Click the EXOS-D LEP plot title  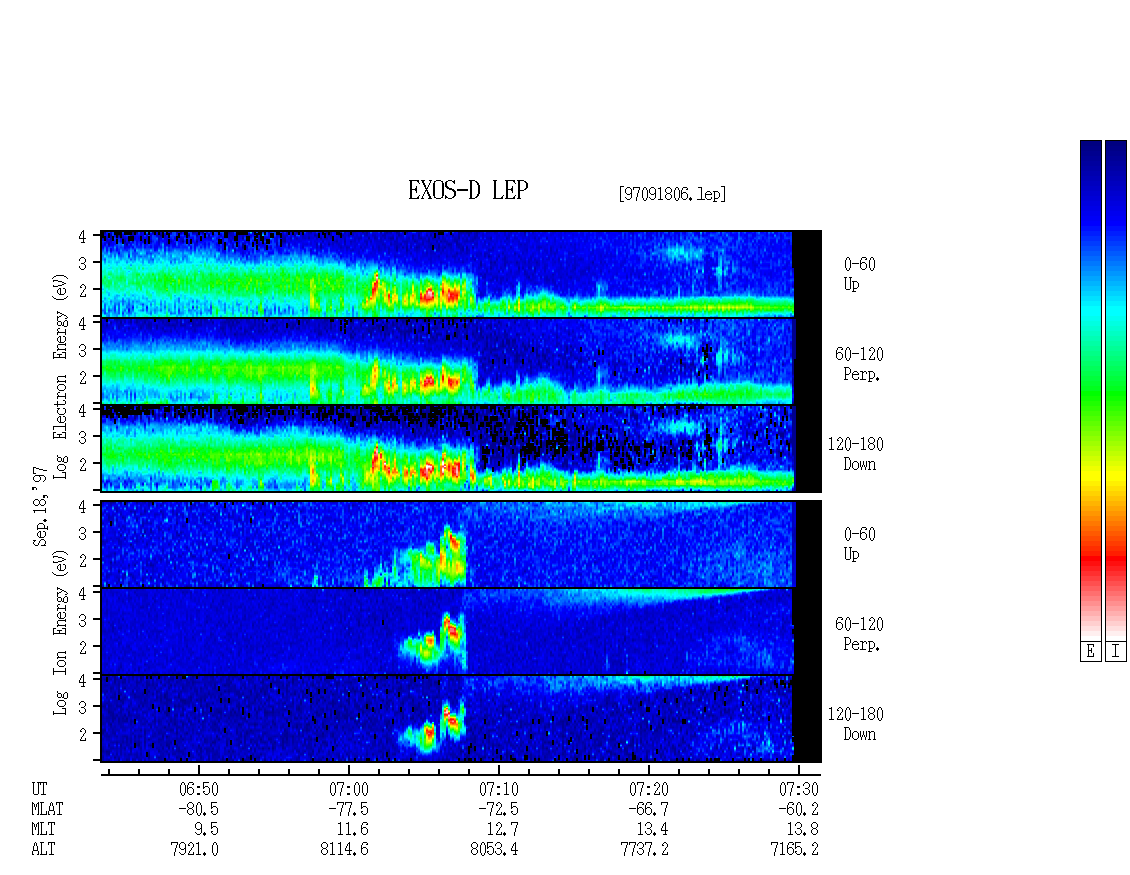[x=468, y=190]
